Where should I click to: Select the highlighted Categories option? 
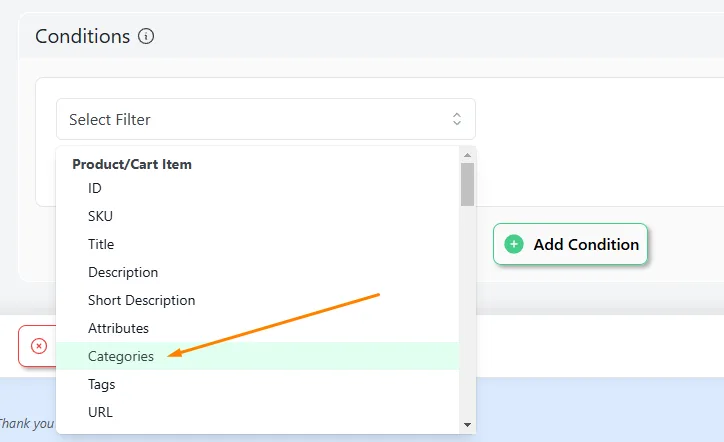pos(257,356)
